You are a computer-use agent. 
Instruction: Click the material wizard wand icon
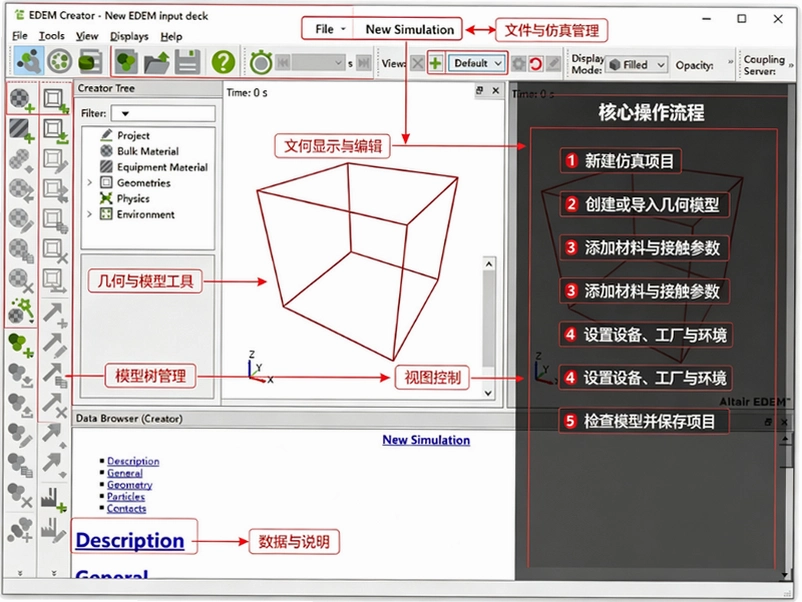point(22,310)
